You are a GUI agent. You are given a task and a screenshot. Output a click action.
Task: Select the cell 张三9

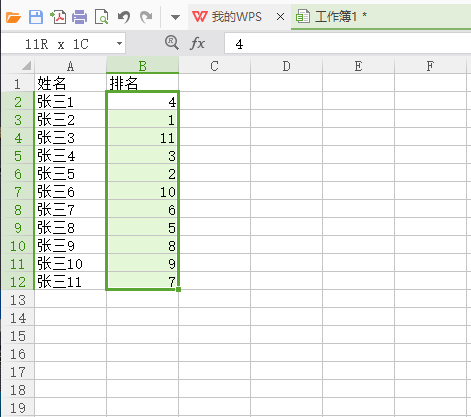point(70,245)
